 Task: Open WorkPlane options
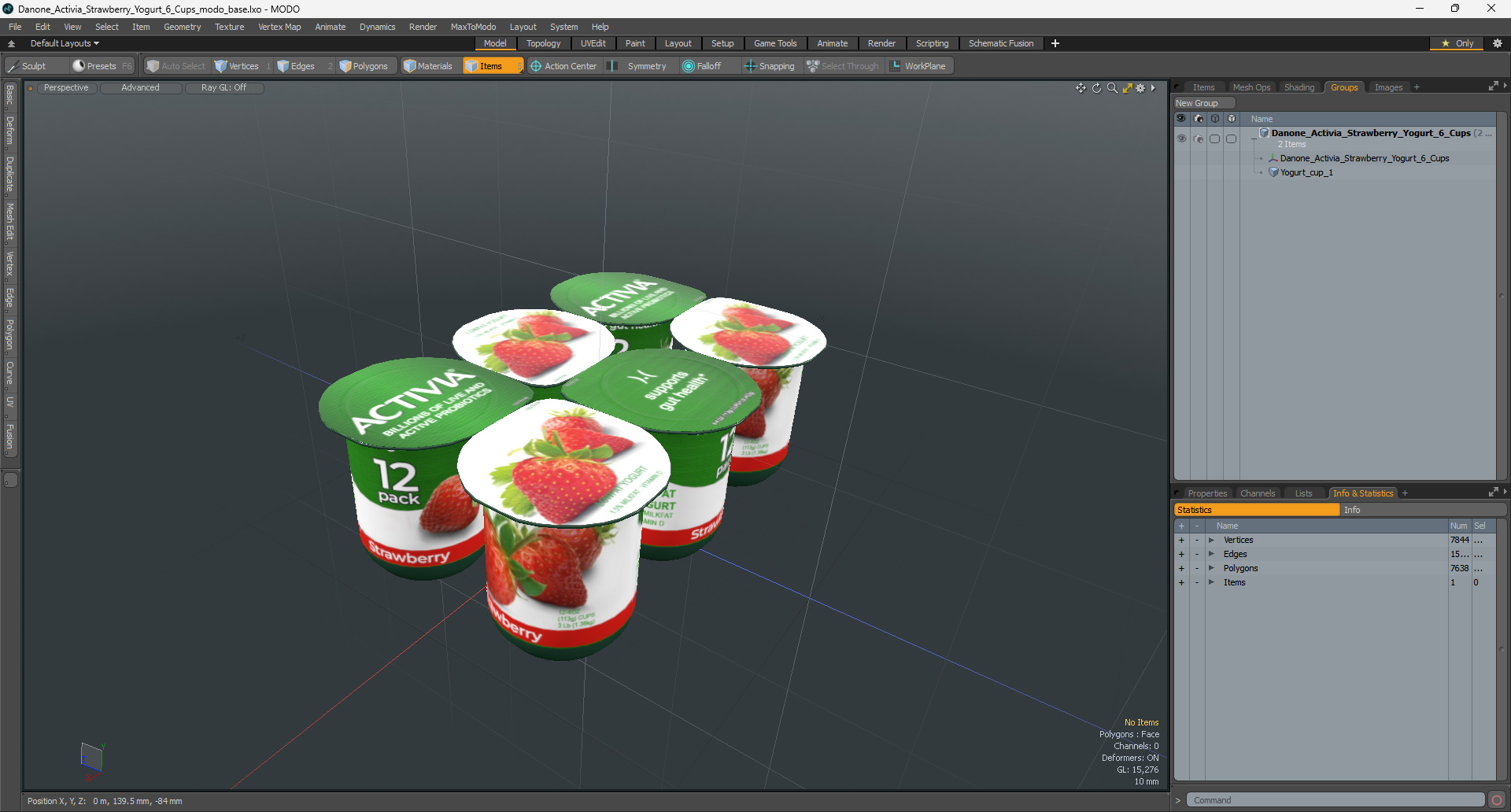pos(918,66)
